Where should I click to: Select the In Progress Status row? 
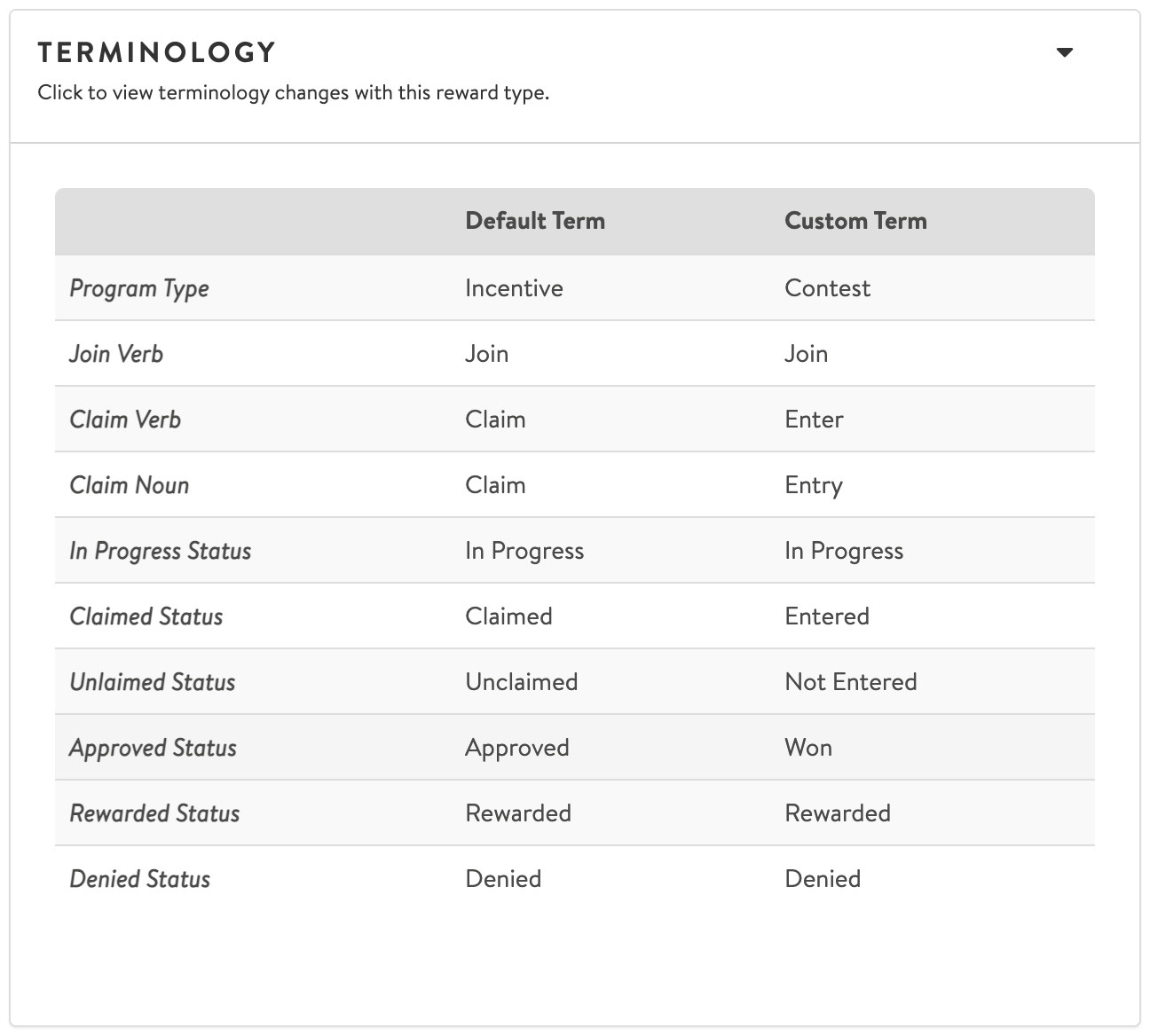pos(161,550)
